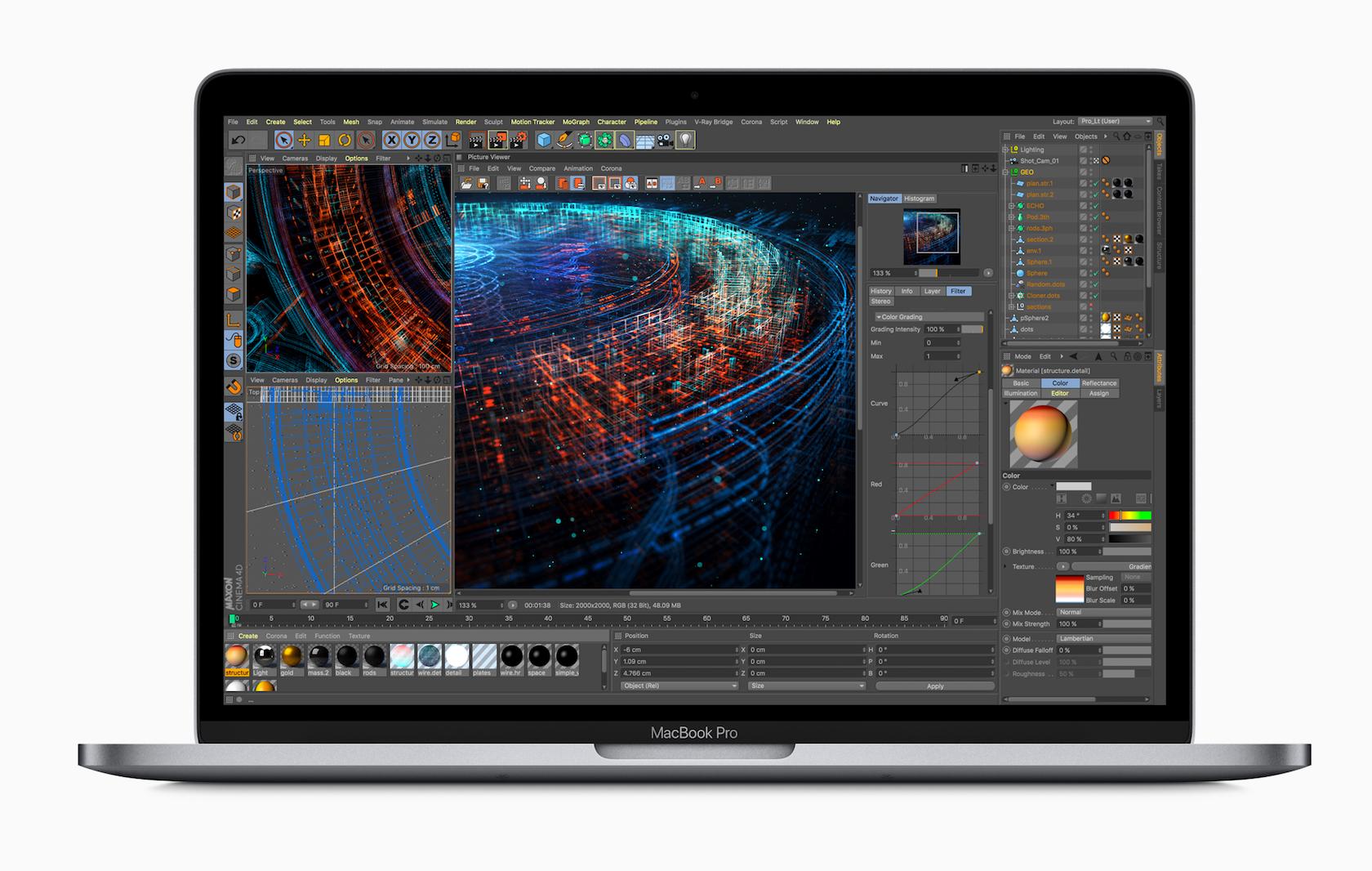Click the Light bulb icon
This screenshot has height=871, width=1372.
(686, 141)
